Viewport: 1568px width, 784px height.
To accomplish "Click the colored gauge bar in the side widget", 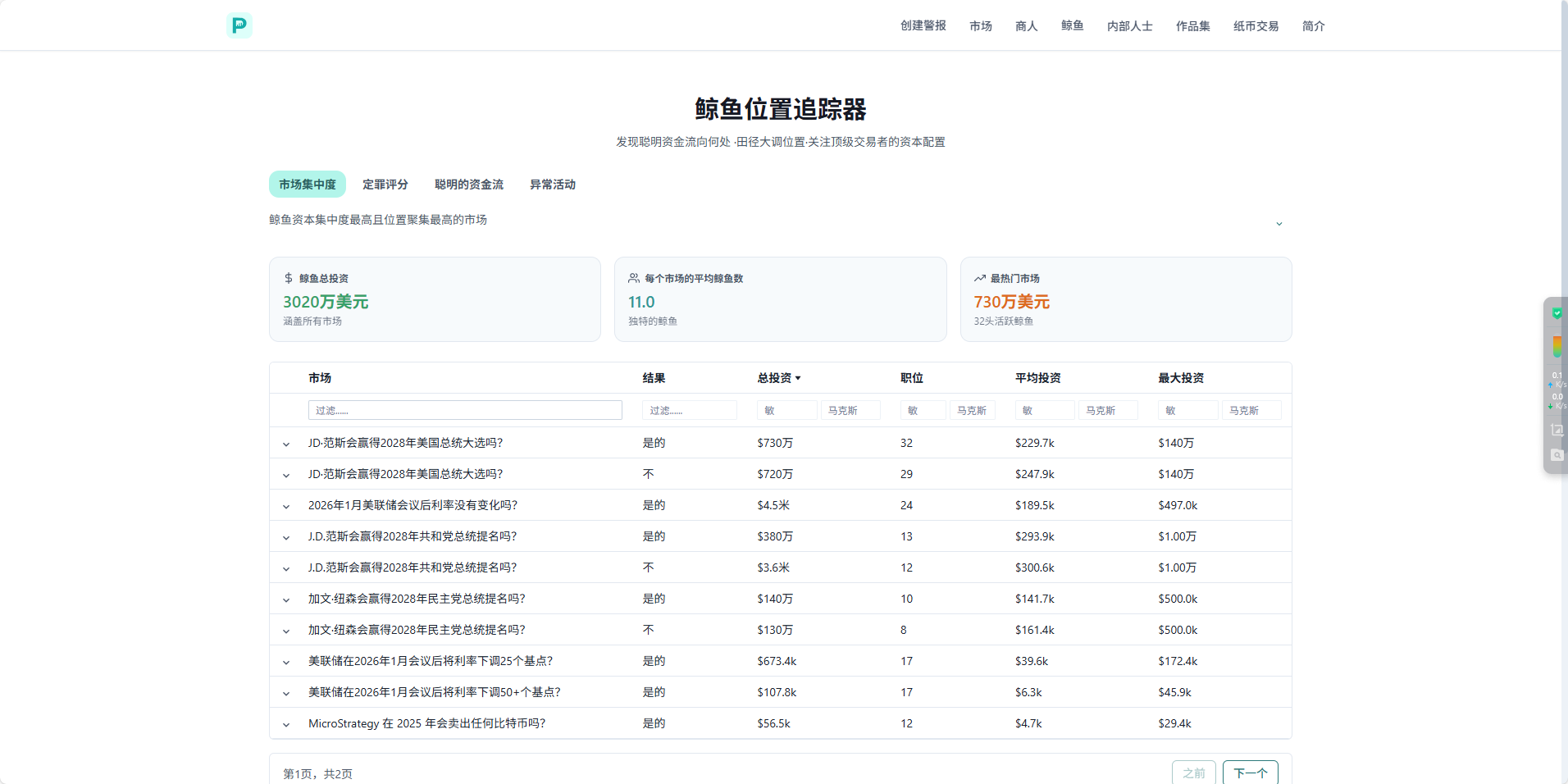I will click(1557, 346).
